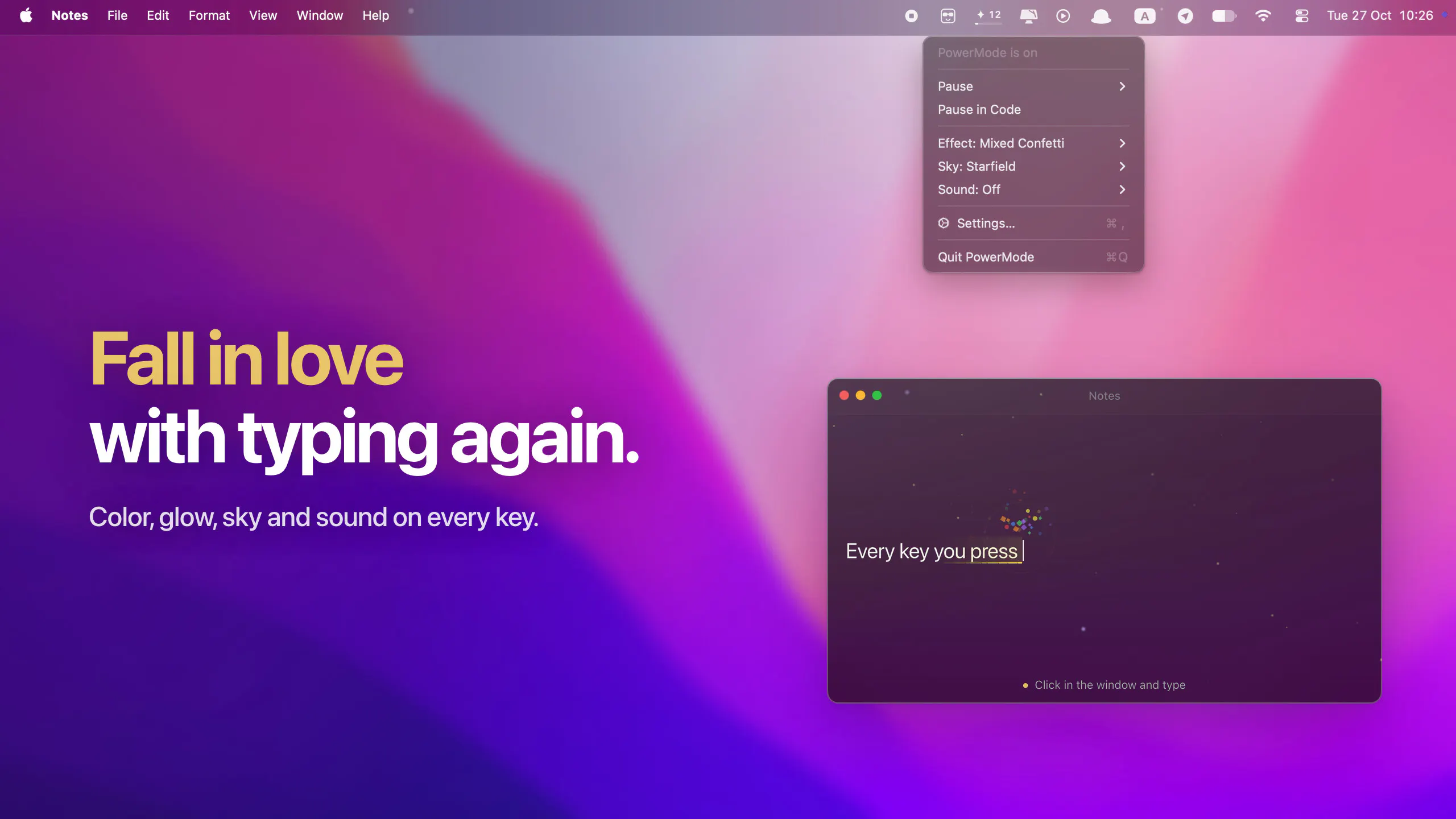Viewport: 1456px width, 819px height.
Task: Open the Edit menu
Action: coord(158,15)
